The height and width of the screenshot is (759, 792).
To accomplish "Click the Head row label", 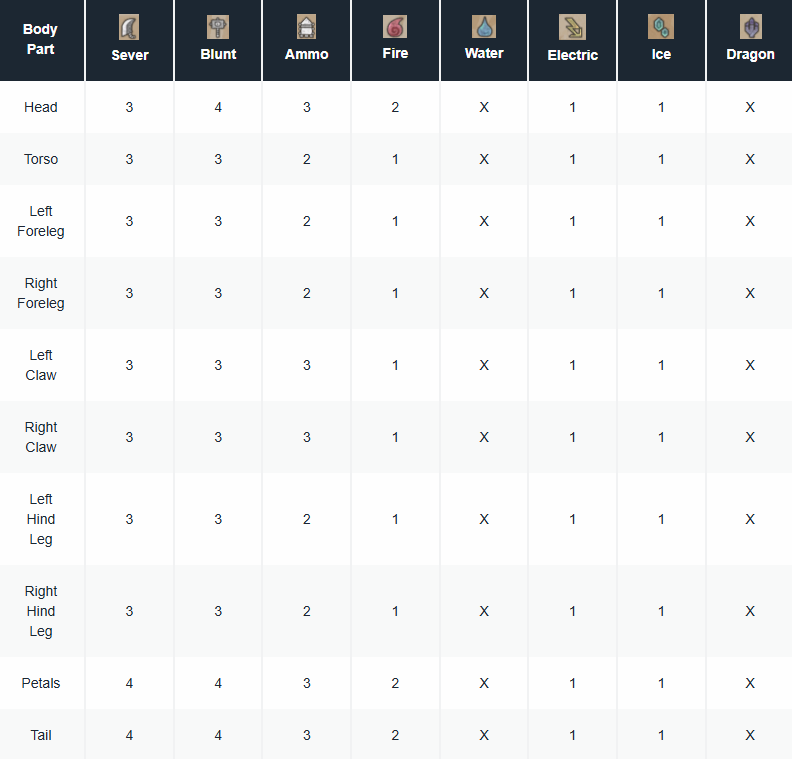I will click(41, 107).
